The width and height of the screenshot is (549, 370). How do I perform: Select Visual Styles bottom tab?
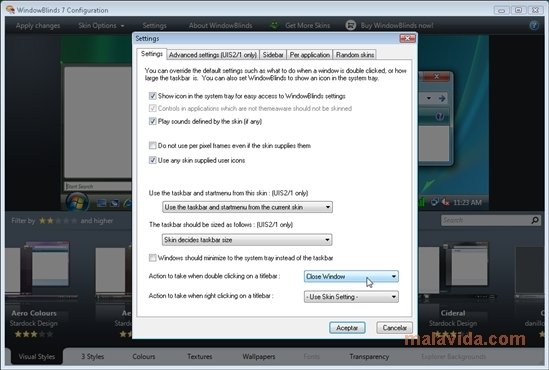coord(36,357)
